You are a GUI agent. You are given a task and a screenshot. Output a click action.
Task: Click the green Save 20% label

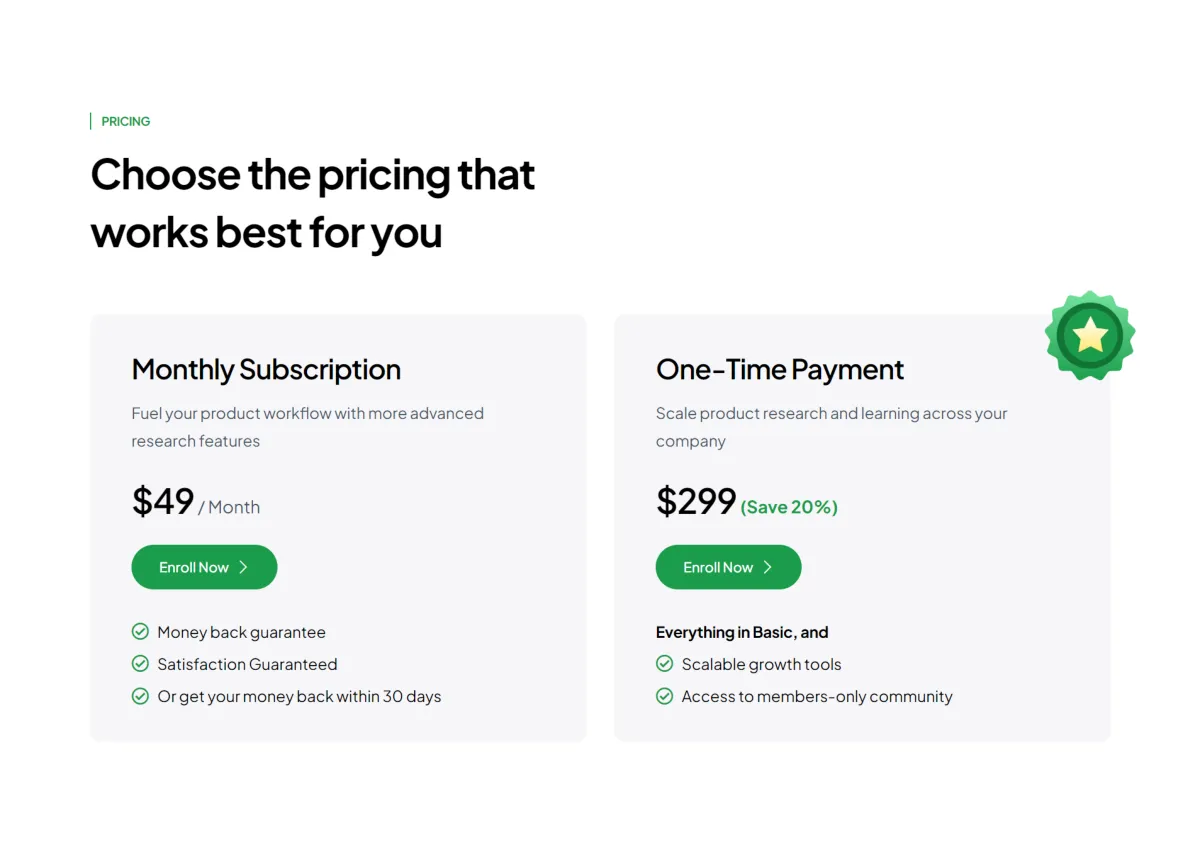tap(789, 507)
